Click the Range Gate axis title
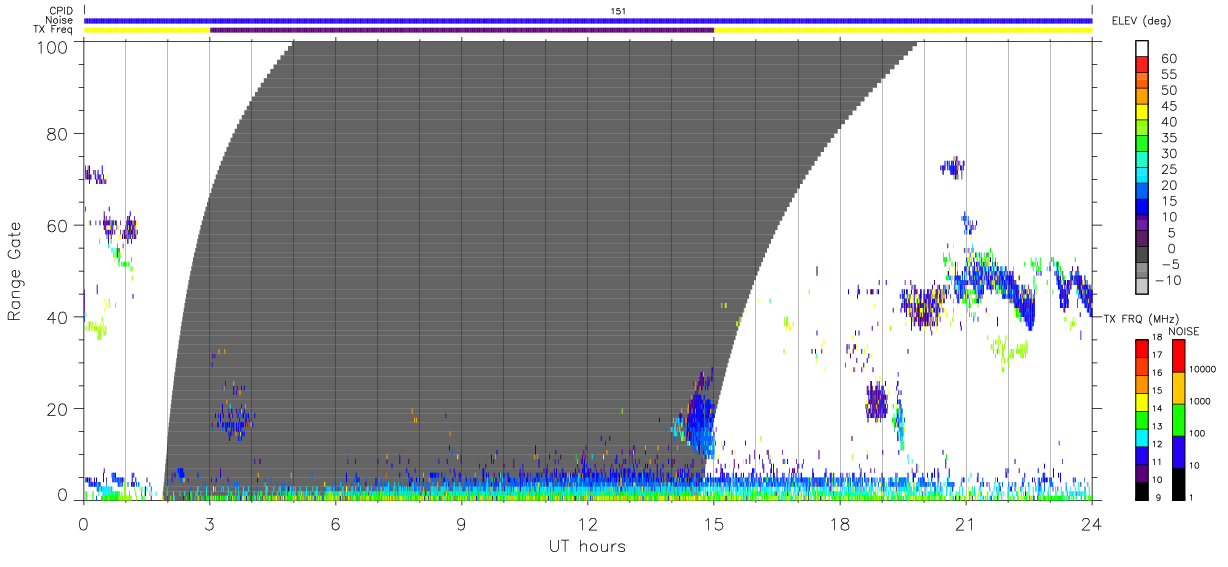The image size is (1228, 567). pos(15,272)
